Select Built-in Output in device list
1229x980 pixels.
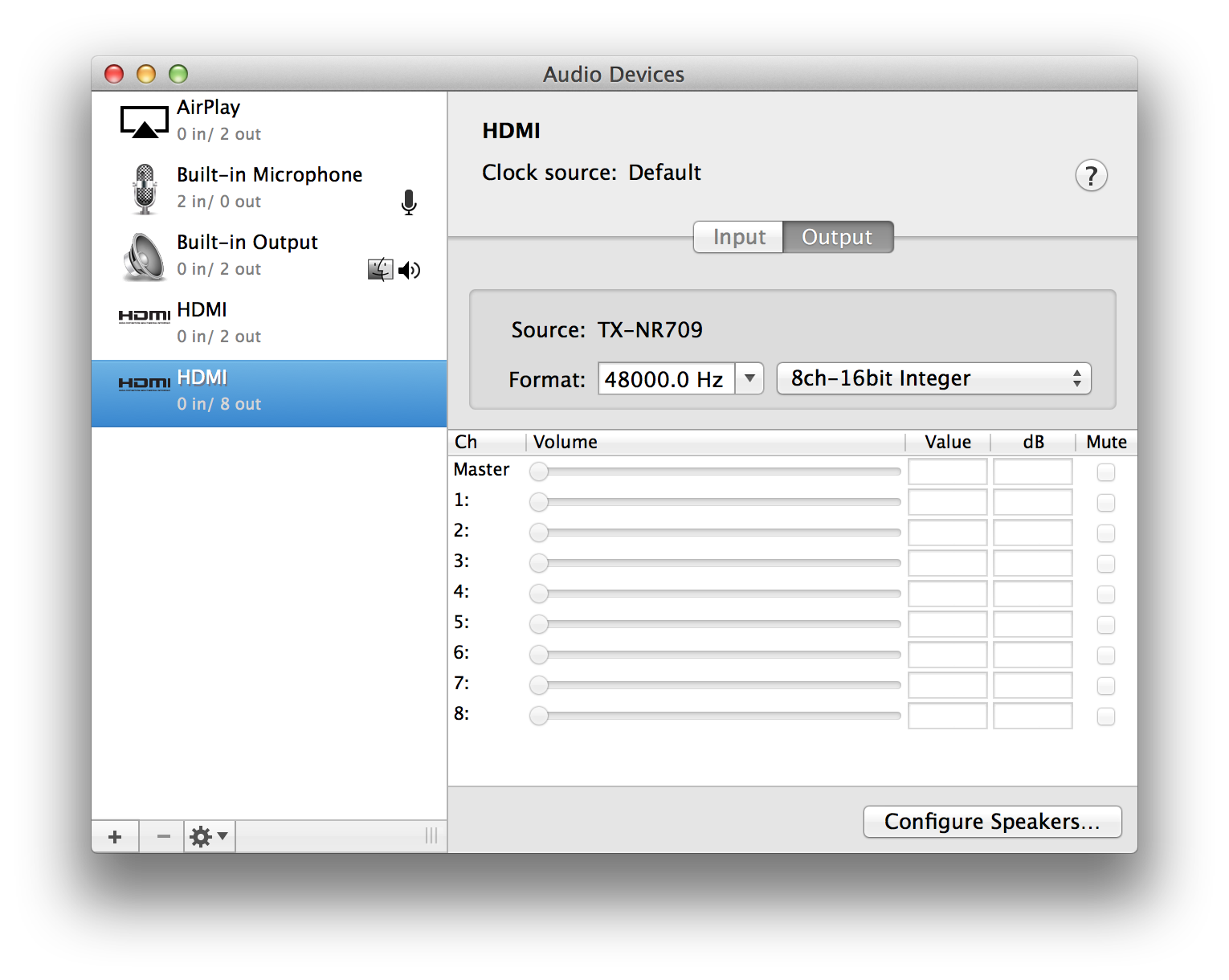[269, 257]
